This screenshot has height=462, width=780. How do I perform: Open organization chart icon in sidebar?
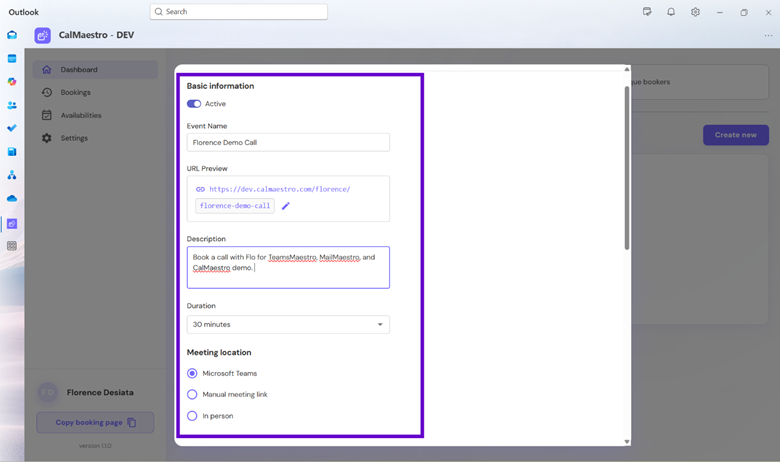(x=12, y=175)
